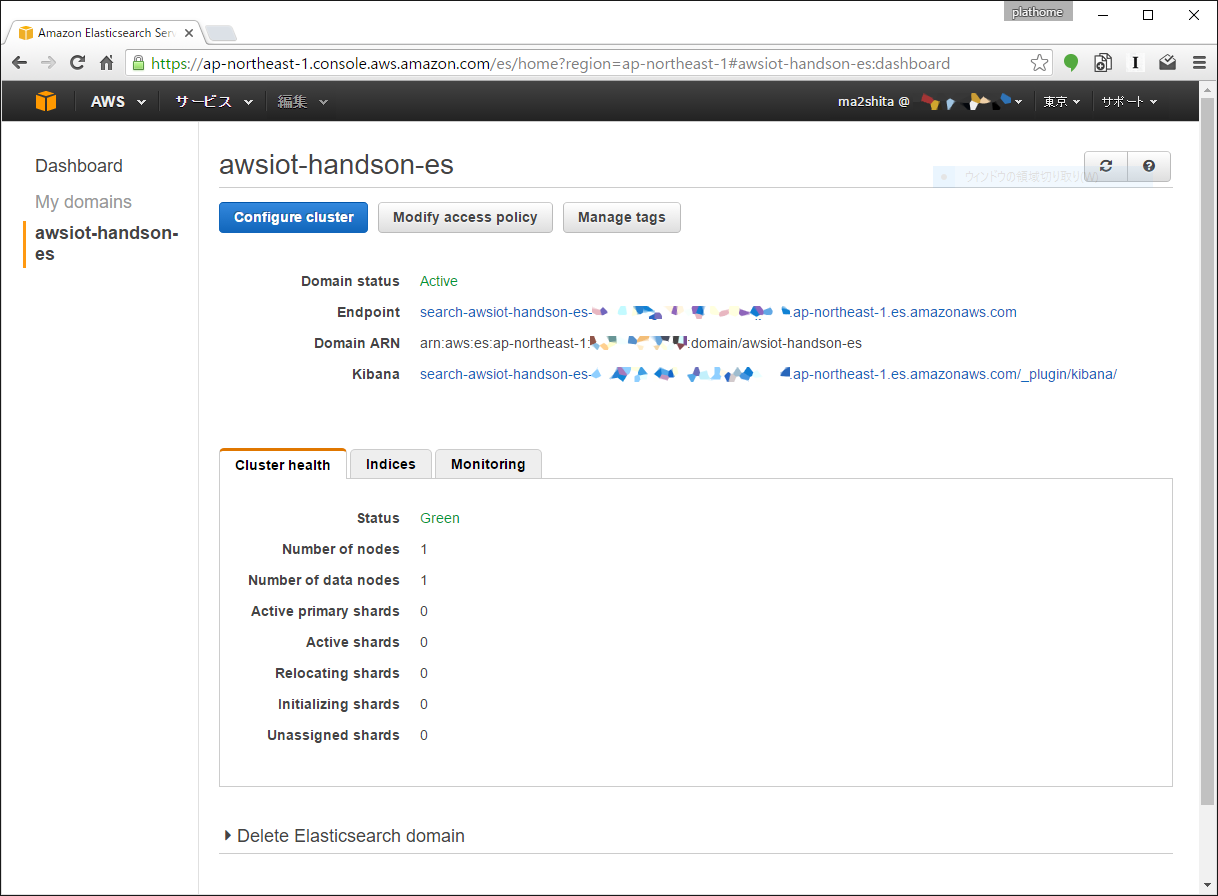The width and height of the screenshot is (1218, 896).
Task: Open browser home page icon
Action: tap(106, 63)
